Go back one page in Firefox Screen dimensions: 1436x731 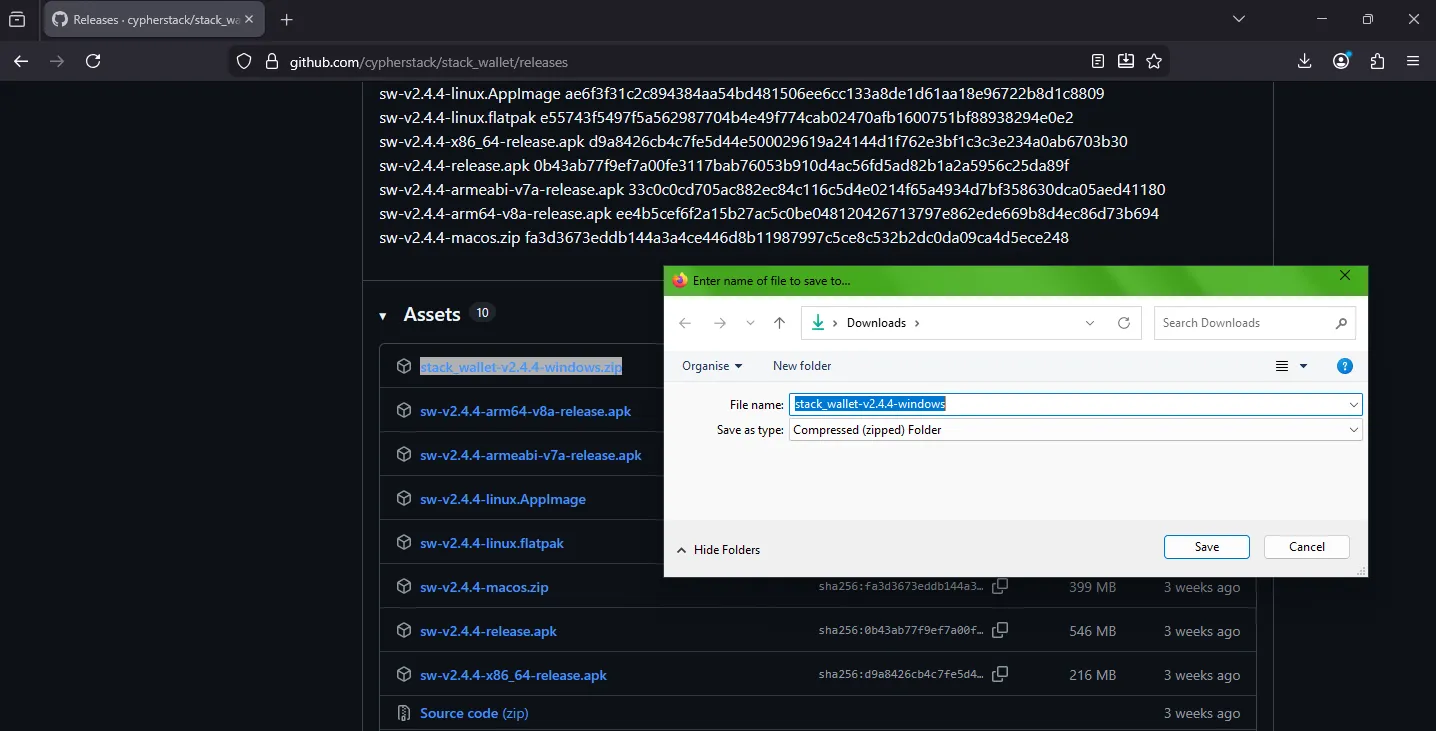click(21, 61)
